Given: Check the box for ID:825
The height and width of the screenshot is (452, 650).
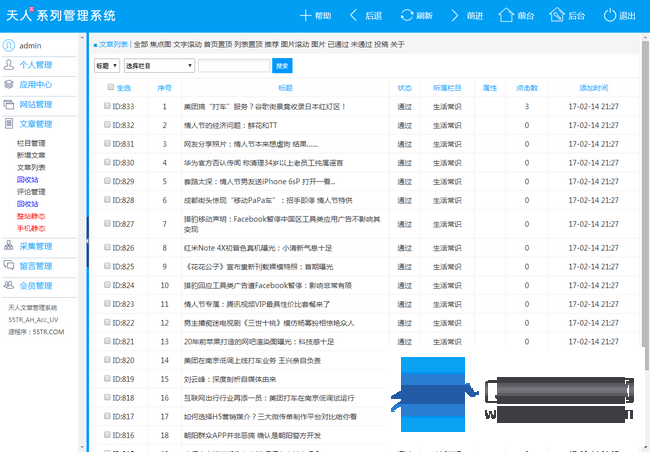Looking at the screenshot, I should click(107, 266).
